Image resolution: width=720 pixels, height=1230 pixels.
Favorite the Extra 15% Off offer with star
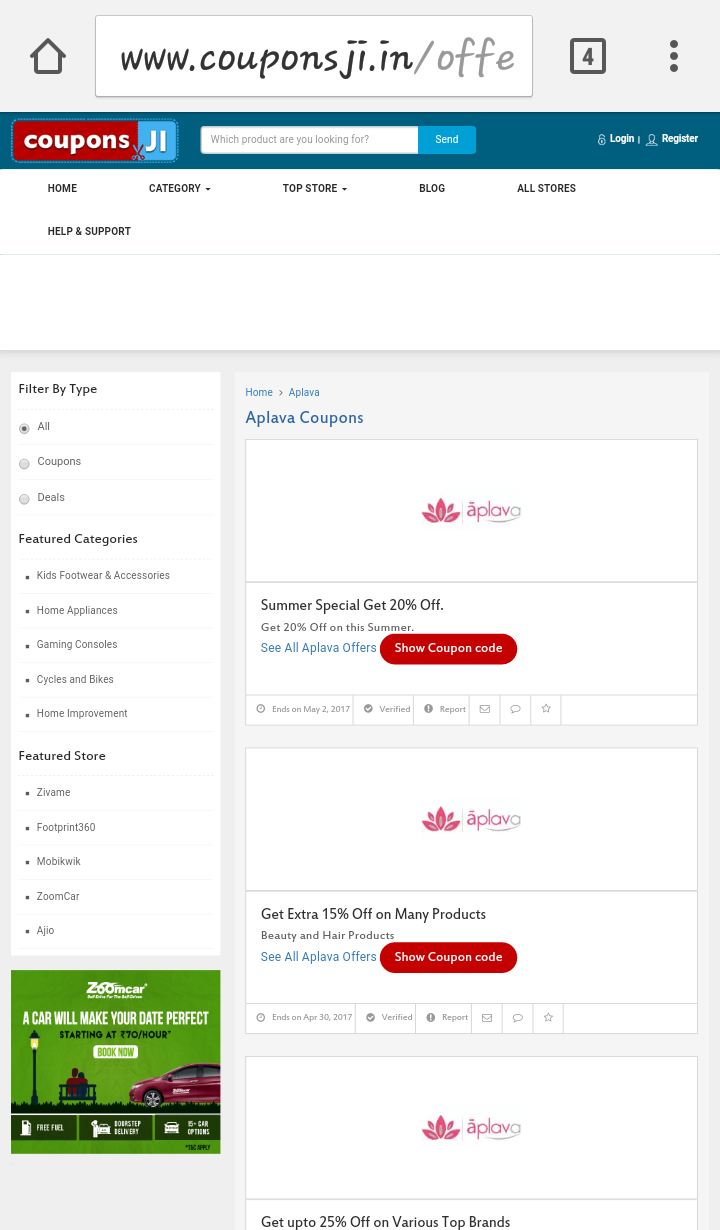point(548,1018)
